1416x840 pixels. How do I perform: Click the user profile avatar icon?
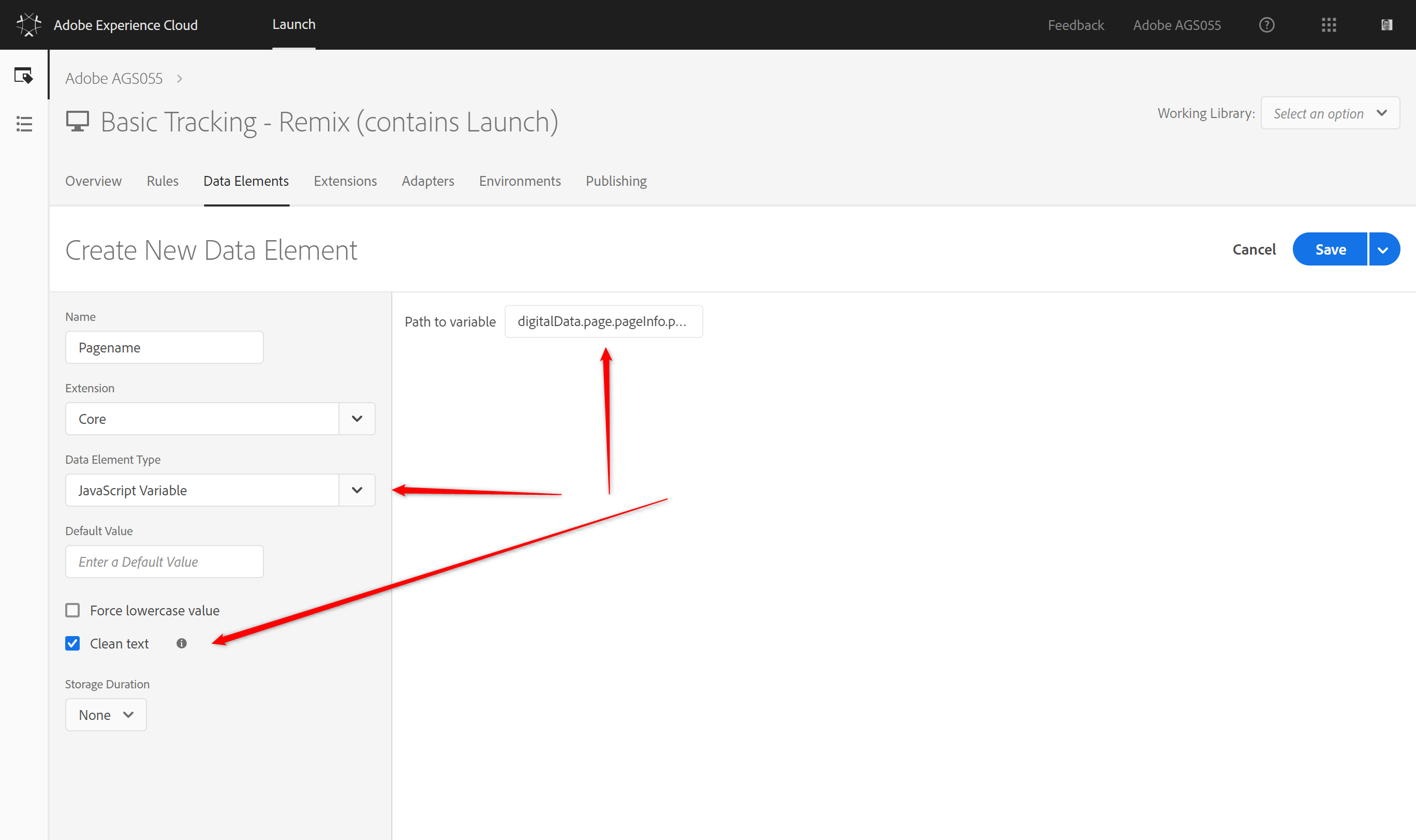pyautogui.click(x=1386, y=25)
